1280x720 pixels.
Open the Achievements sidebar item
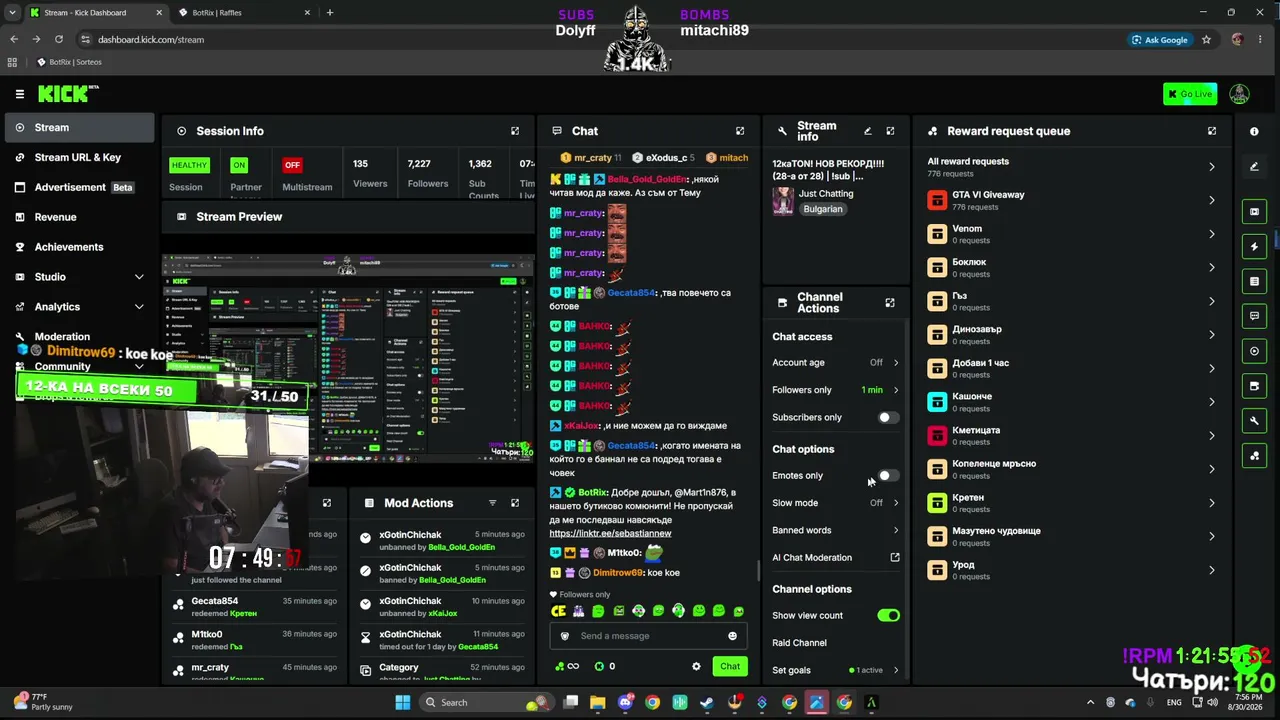point(80,247)
